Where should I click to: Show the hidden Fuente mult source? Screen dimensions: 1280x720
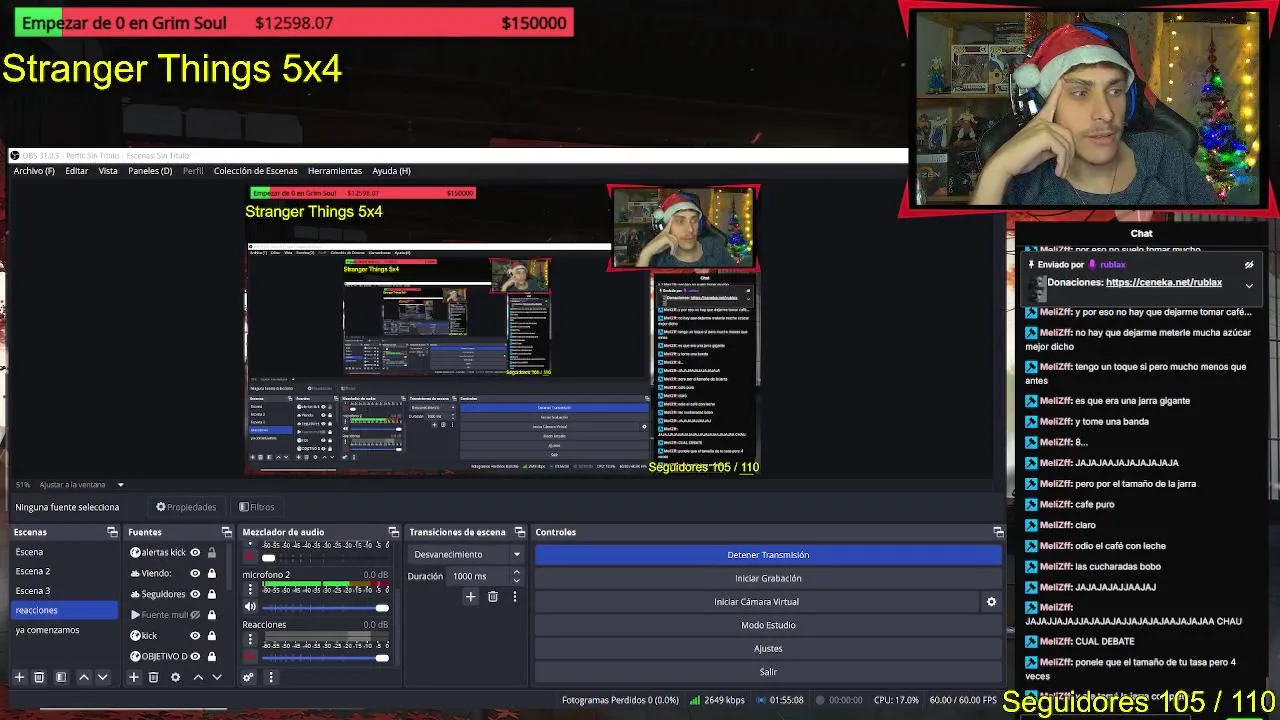click(x=195, y=615)
